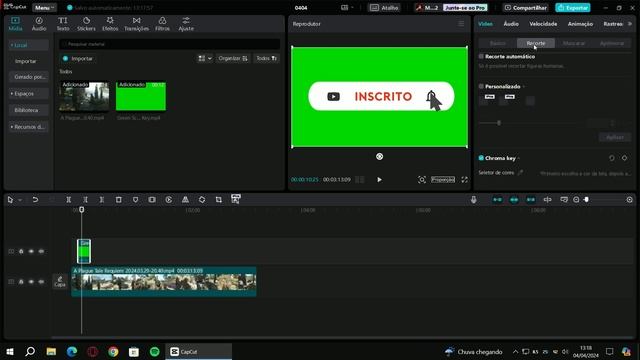
Task: Click the freeze frame tool icon
Action: pyautogui.click(x=152, y=200)
